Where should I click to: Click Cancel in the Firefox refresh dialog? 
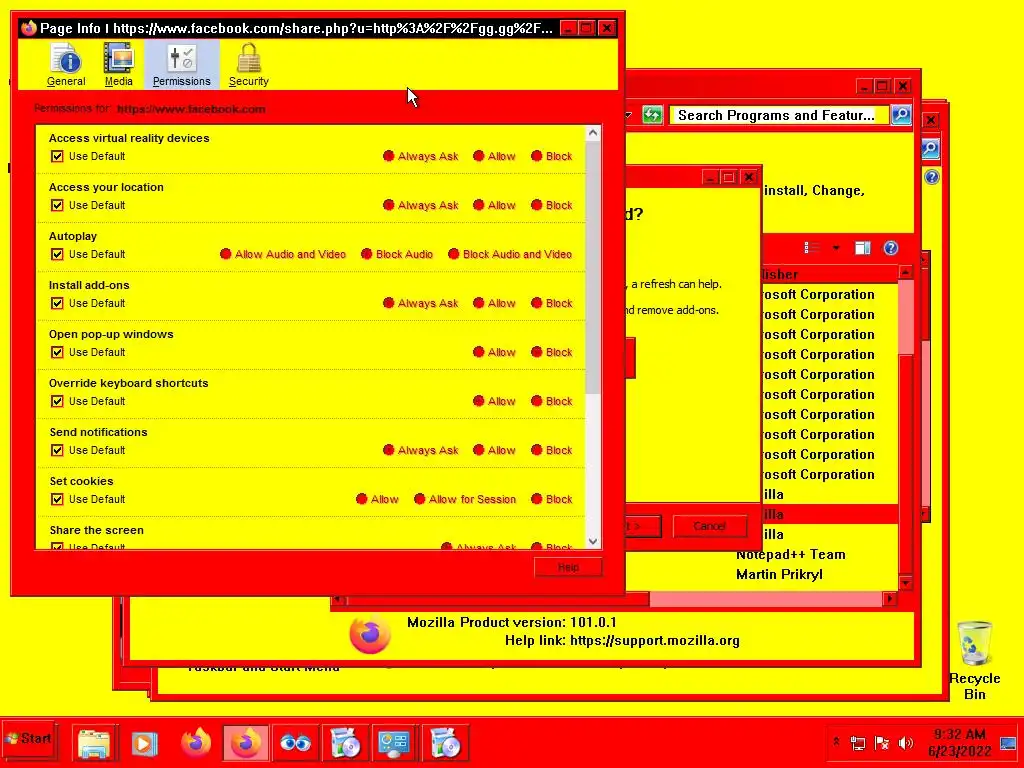(709, 526)
